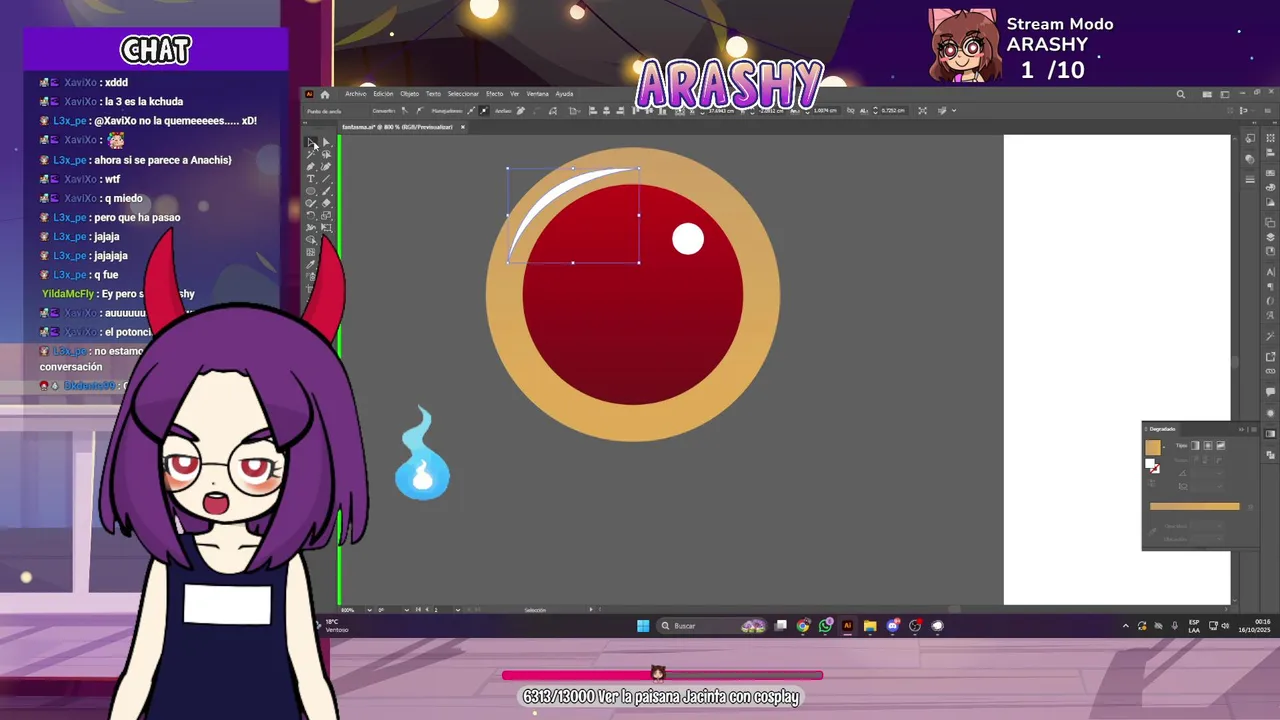Open the Transform panel icon in dock
1280x720 pixels.
(x=1270, y=138)
